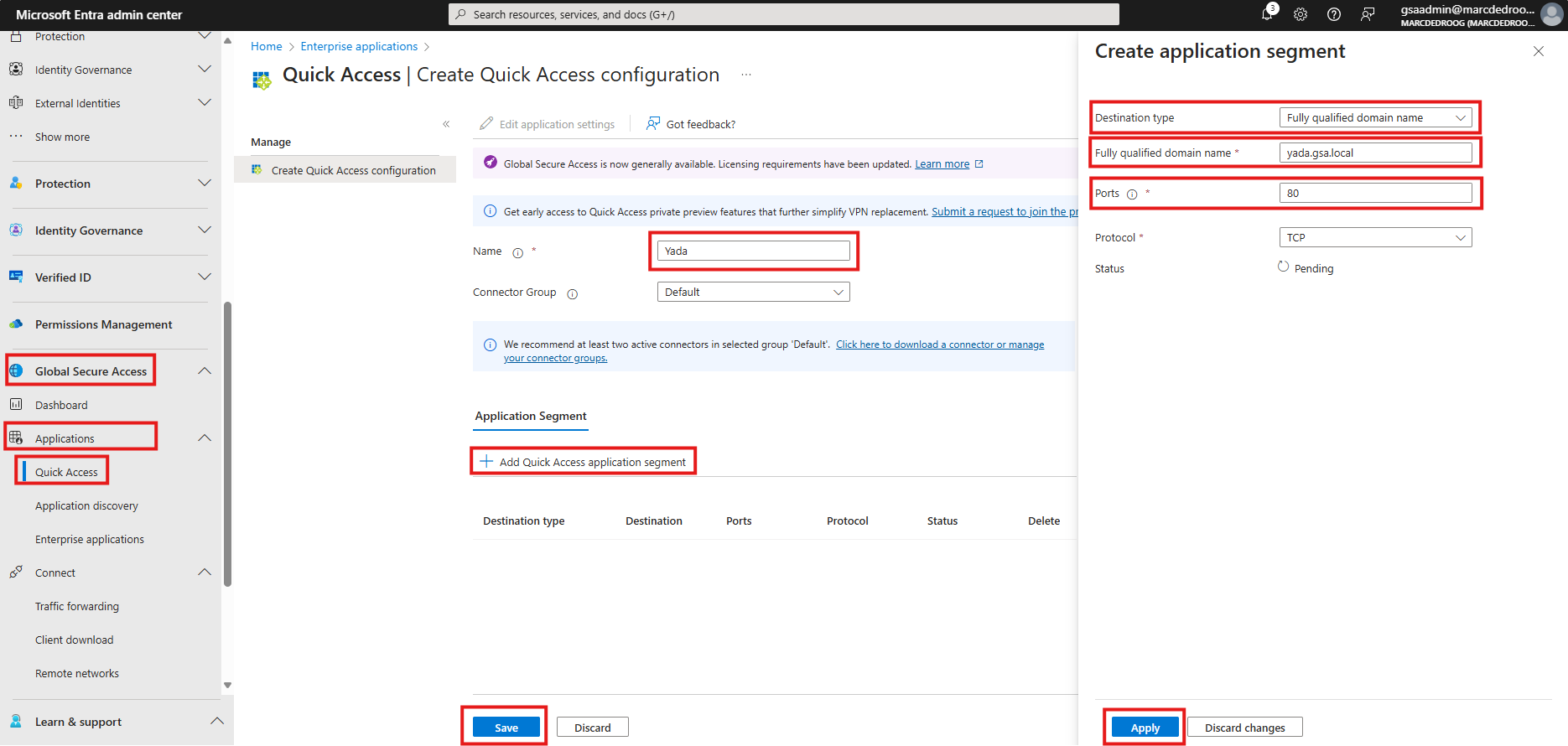This screenshot has width=1568, height=746.
Task: Click the sidebar vertical scrollbar
Action: (227, 444)
